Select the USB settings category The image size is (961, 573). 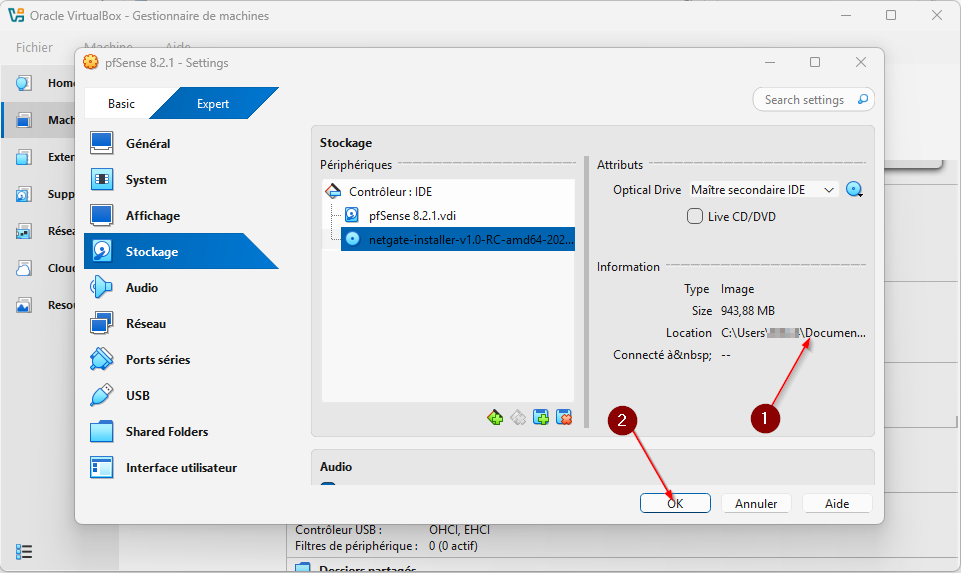coord(137,396)
